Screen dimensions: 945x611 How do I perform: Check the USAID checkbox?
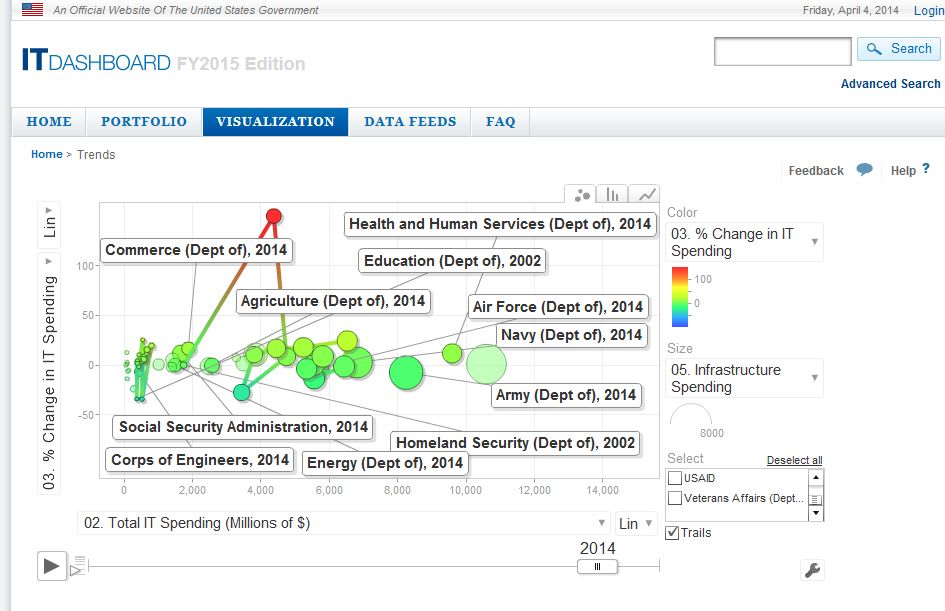(x=675, y=478)
